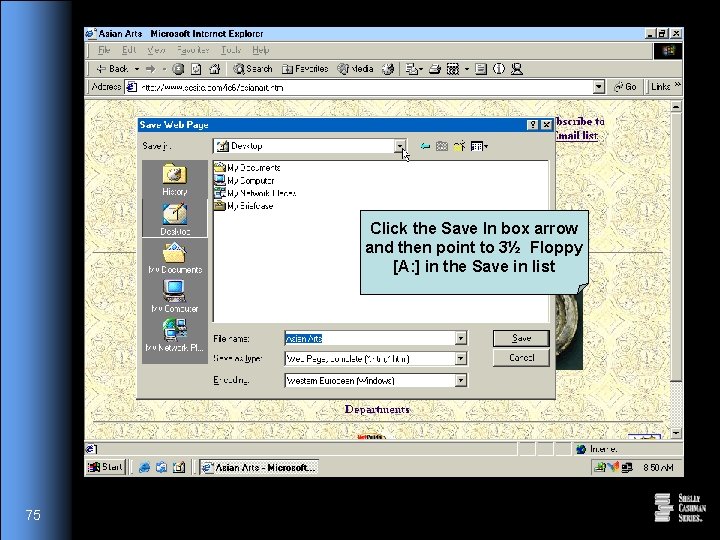Click the Forward arrow in IE toolbar
720x540 pixels.
pos(151,69)
